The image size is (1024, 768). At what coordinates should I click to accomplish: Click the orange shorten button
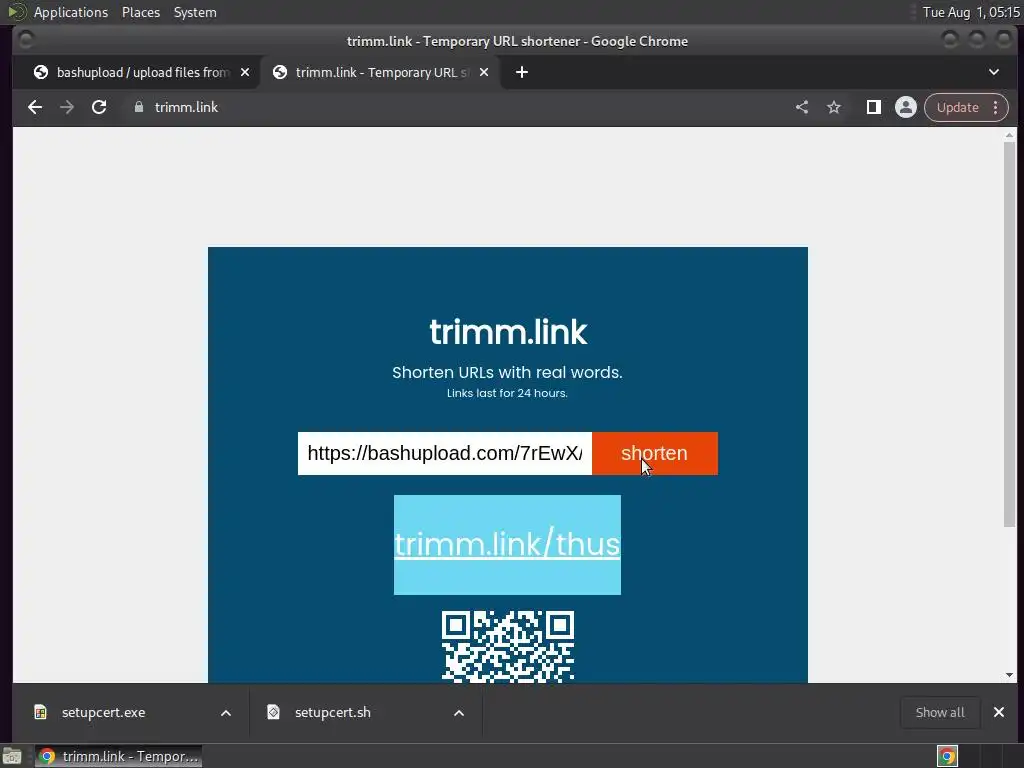click(654, 453)
